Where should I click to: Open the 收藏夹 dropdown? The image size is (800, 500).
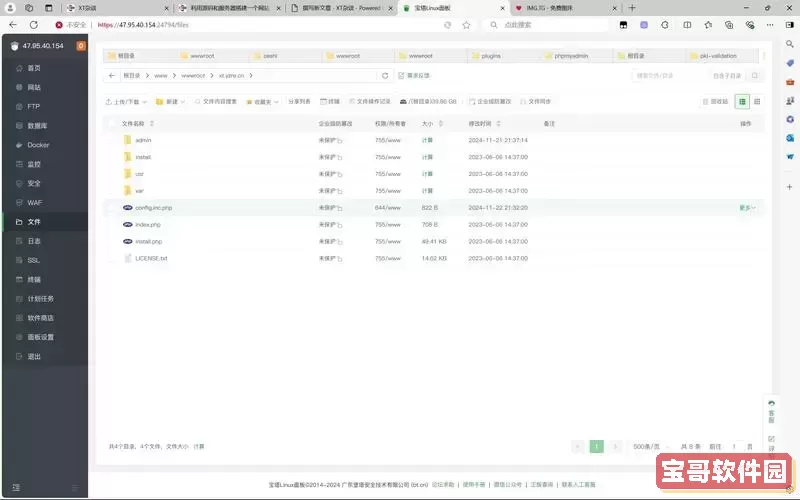click(263, 102)
